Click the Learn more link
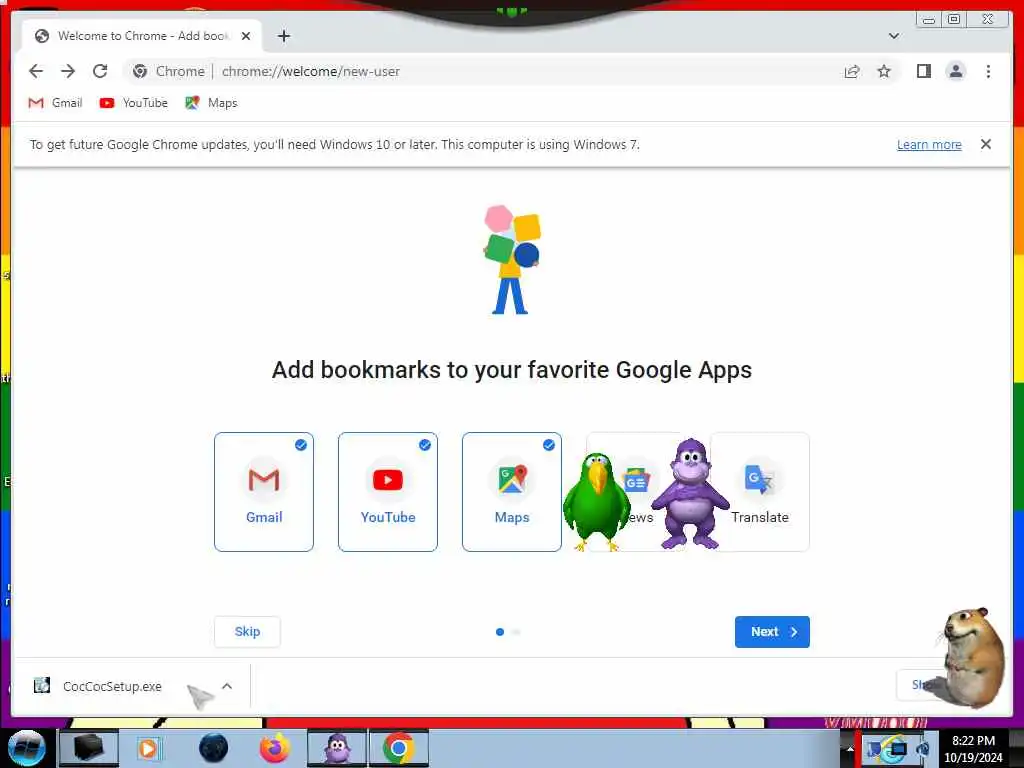Image resolution: width=1024 pixels, height=768 pixels. pyautogui.click(x=929, y=144)
